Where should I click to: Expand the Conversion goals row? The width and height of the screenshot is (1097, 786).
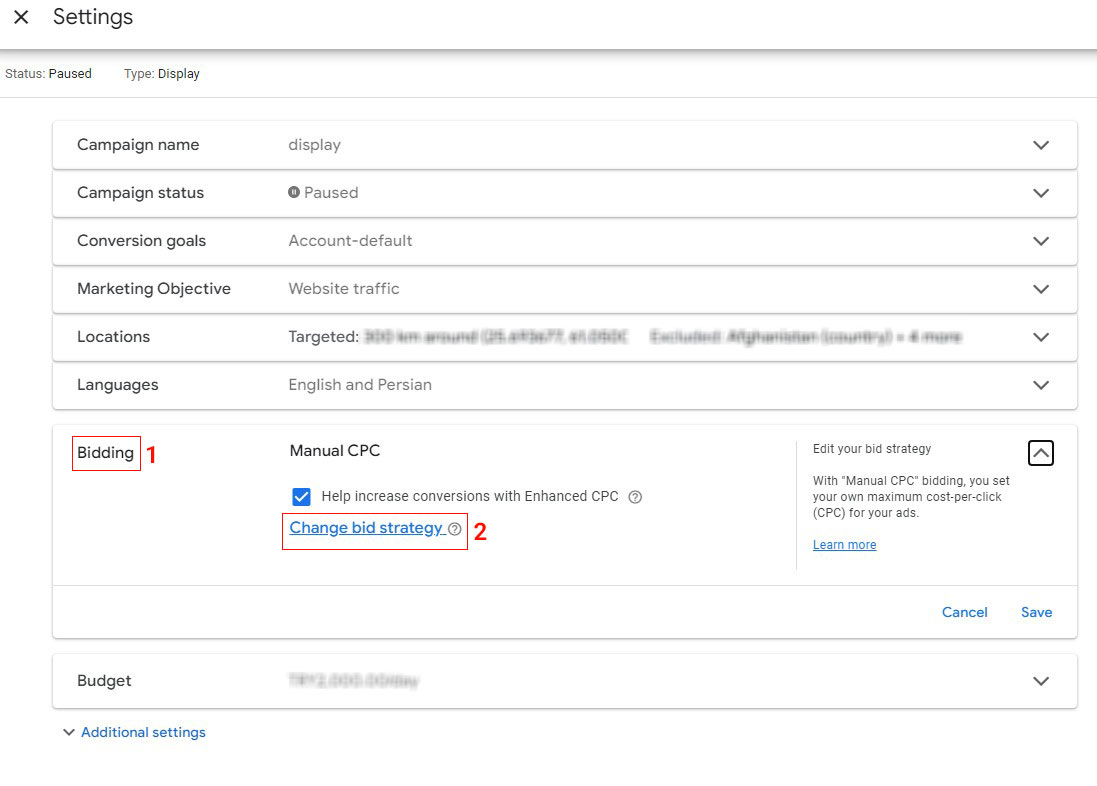pyautogui.click(x=1041, y=241)
